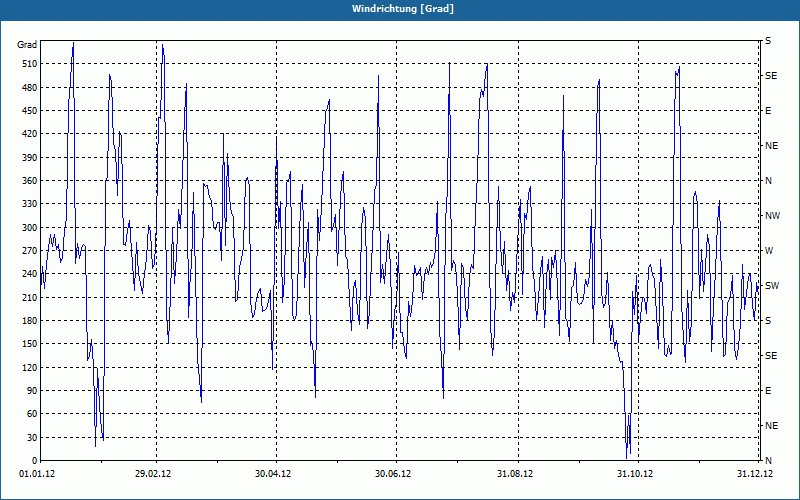Select the 450 y-axis tick label
Image resolution: width=800 pixels, height=500 pixels.
point(29,111)
